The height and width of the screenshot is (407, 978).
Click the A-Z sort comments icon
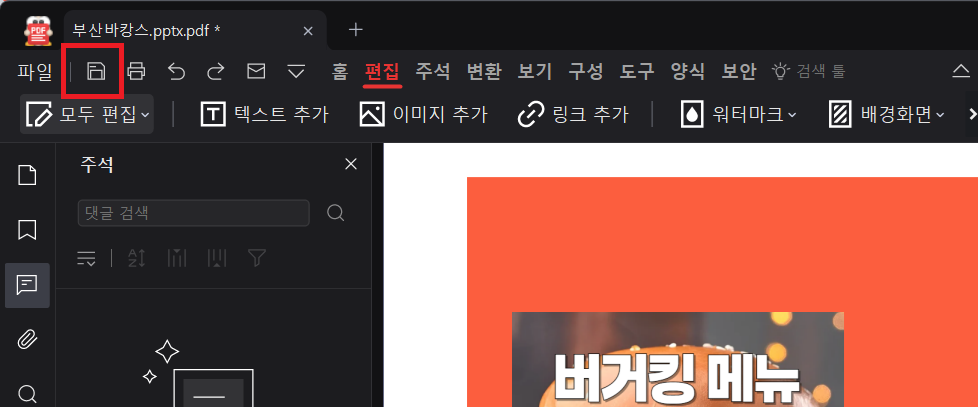coord(136,258)
